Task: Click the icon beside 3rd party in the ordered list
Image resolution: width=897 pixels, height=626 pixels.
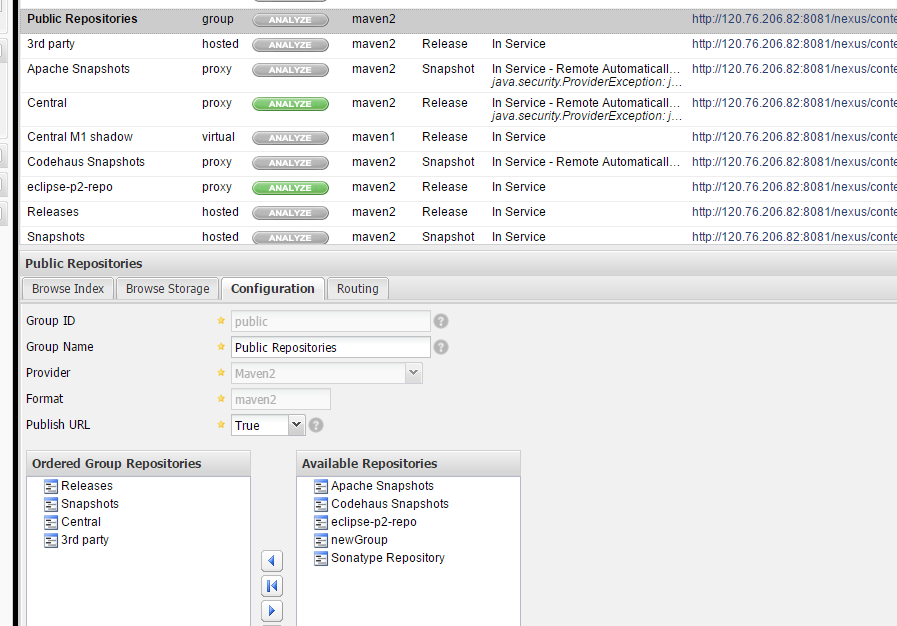Action: [x=51, y=540]
